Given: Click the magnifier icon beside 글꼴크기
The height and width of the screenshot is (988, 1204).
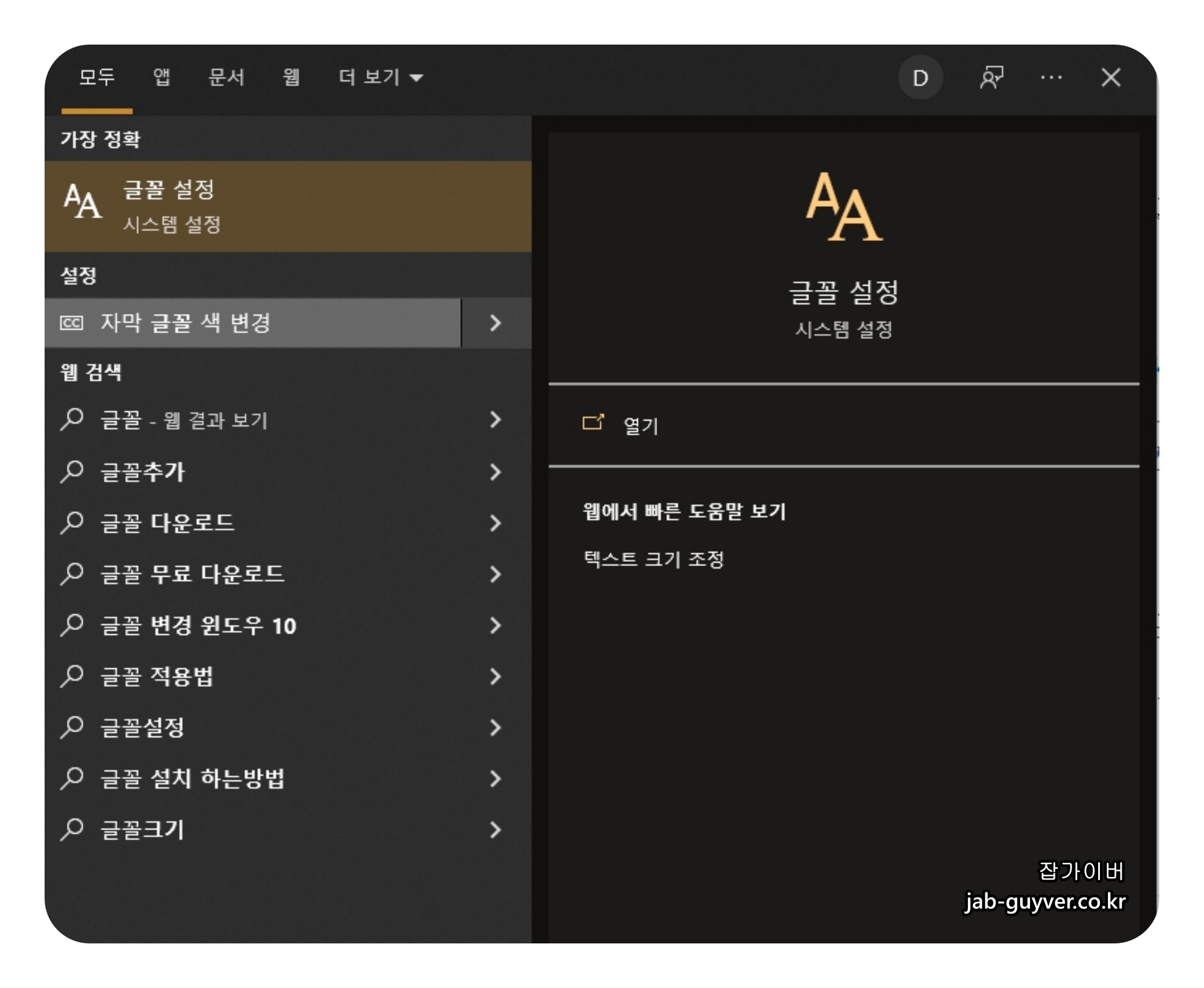Looking at the screenshot, I should coord(72,829).
